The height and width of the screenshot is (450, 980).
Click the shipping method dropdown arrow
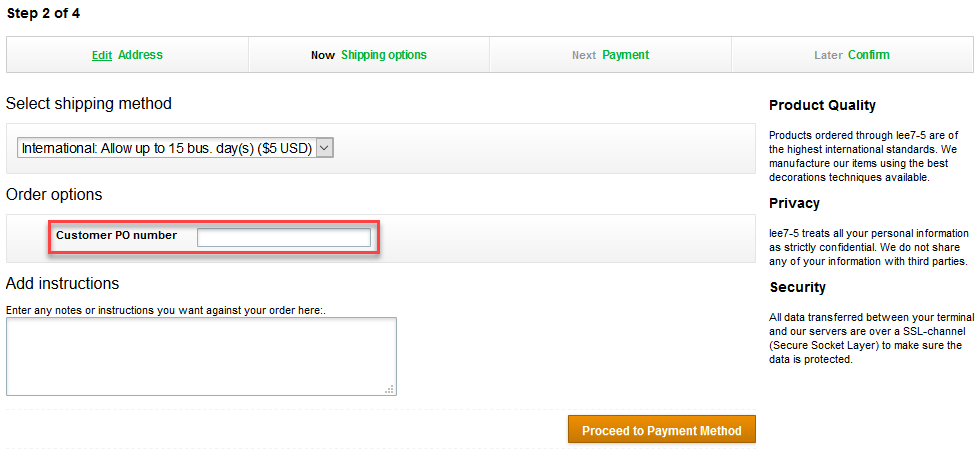pos(324,148)
